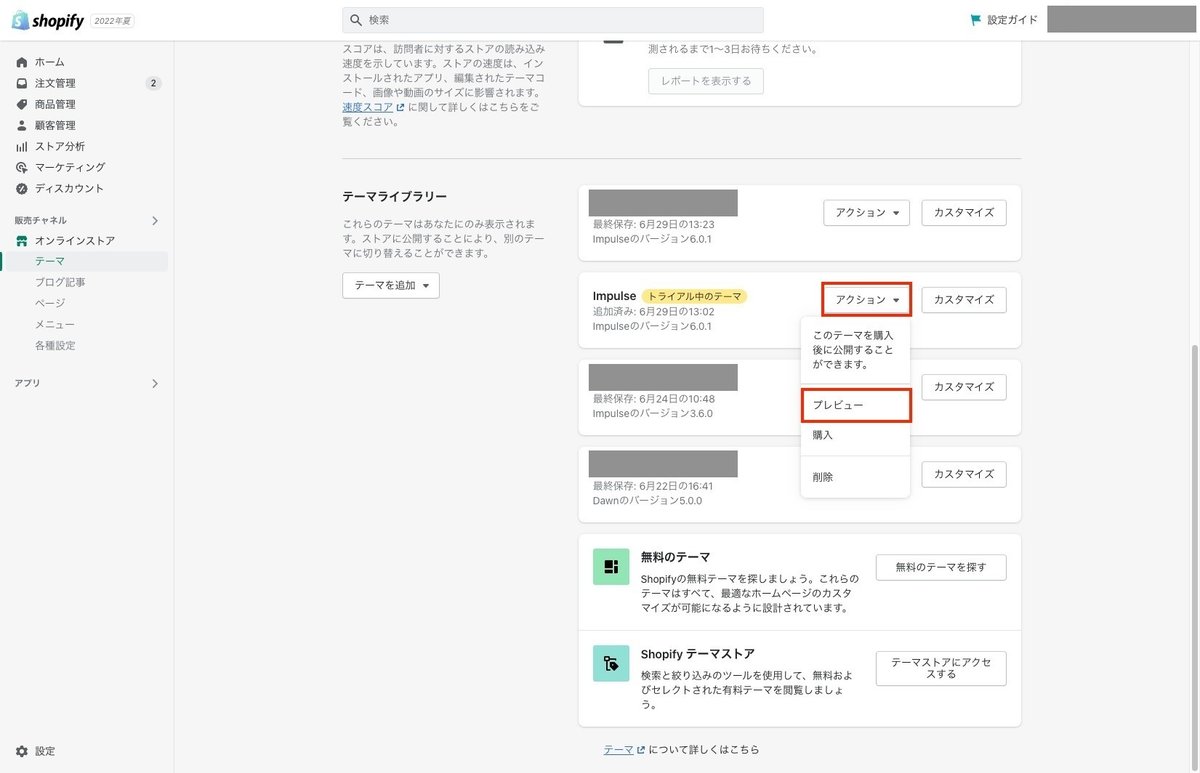Follow the 速度スコア link
Image resolution: width=1200 pixels, height=773 pixels.
(x=367, y=107)
